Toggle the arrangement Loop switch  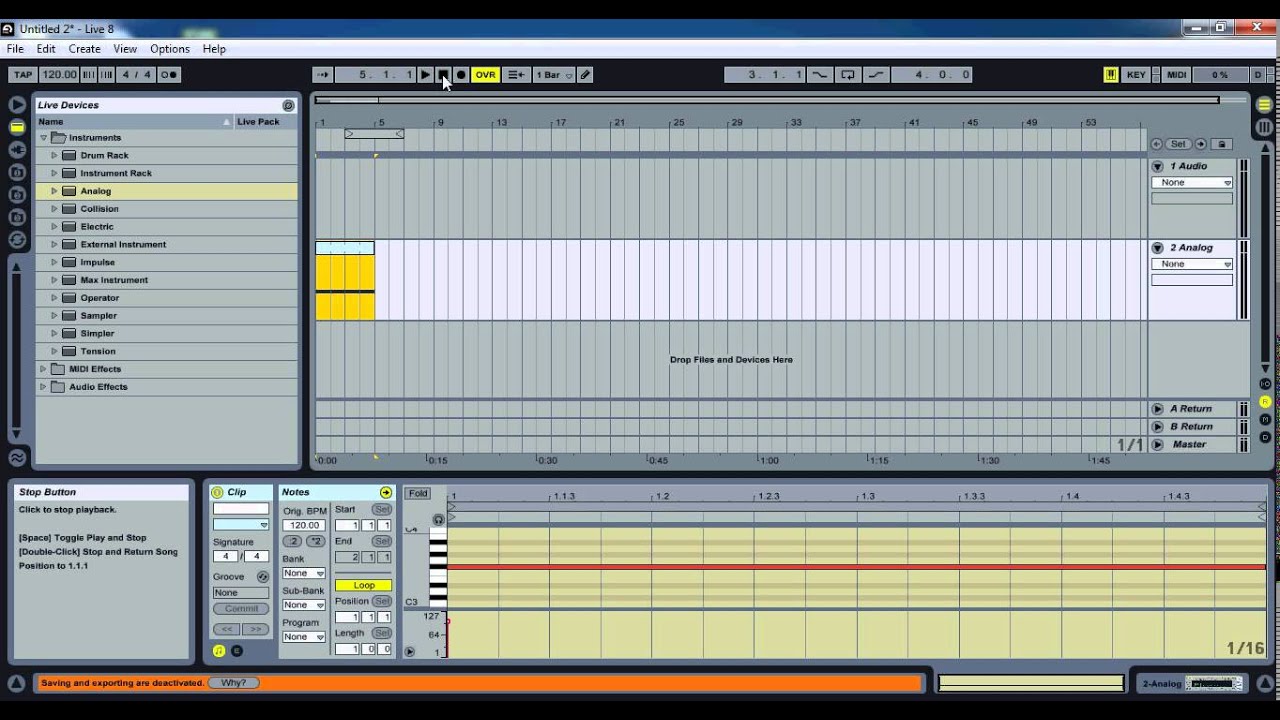[847, 75]
